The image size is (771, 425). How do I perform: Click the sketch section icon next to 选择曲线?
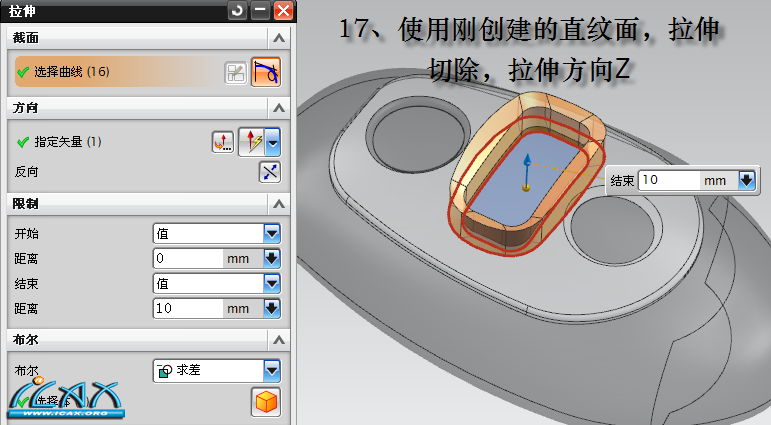[235, 73]
